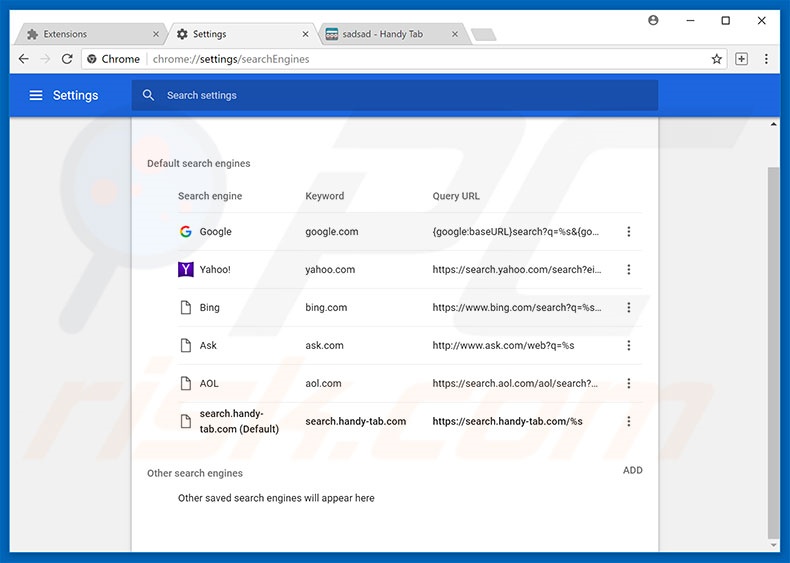
Task: Select the Ask search engine name
Action: click(208, 345)
